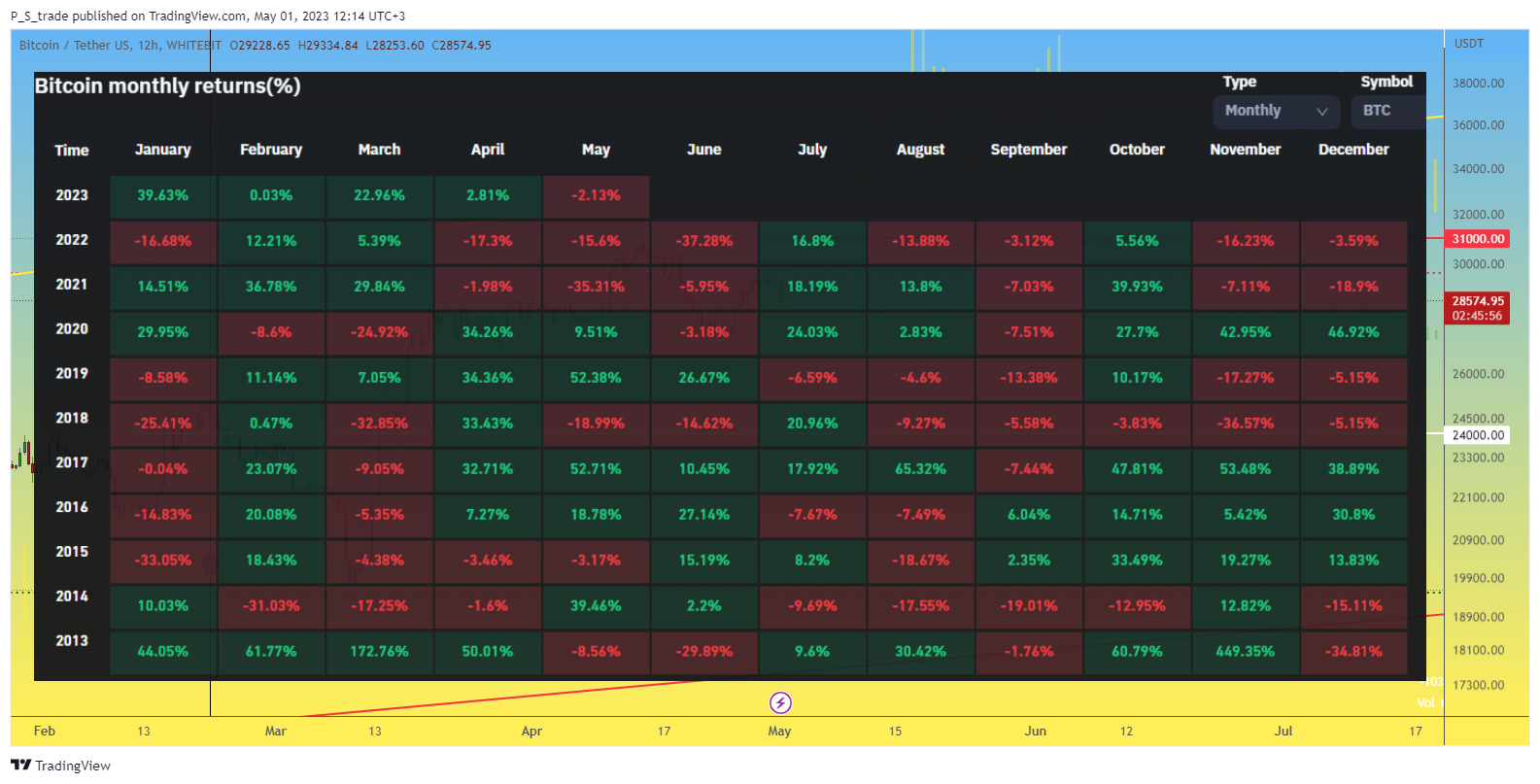
Task: Click the 2.81% cell for April 2023
Action: tap(488, 196)
